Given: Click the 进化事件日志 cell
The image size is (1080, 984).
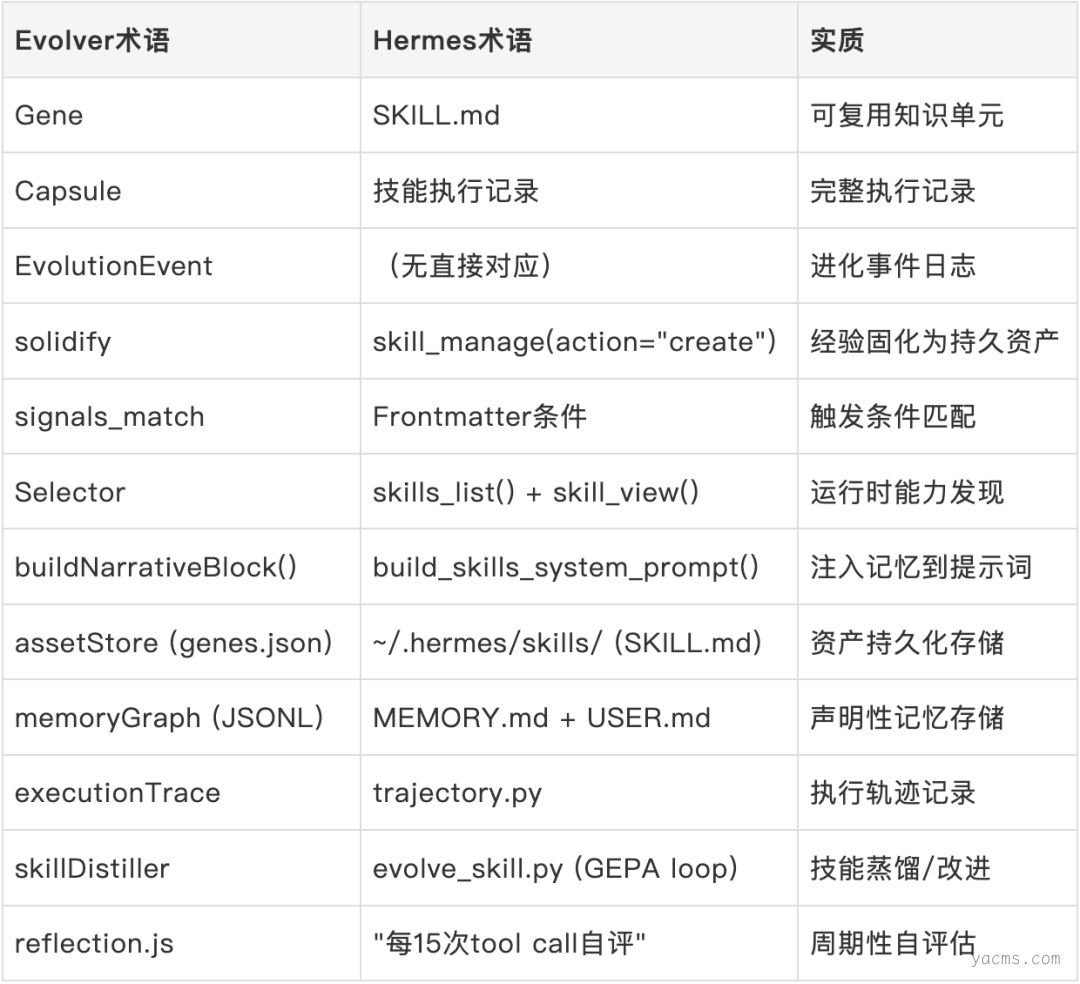Looking at the screenshot, I should click(893, 266).
